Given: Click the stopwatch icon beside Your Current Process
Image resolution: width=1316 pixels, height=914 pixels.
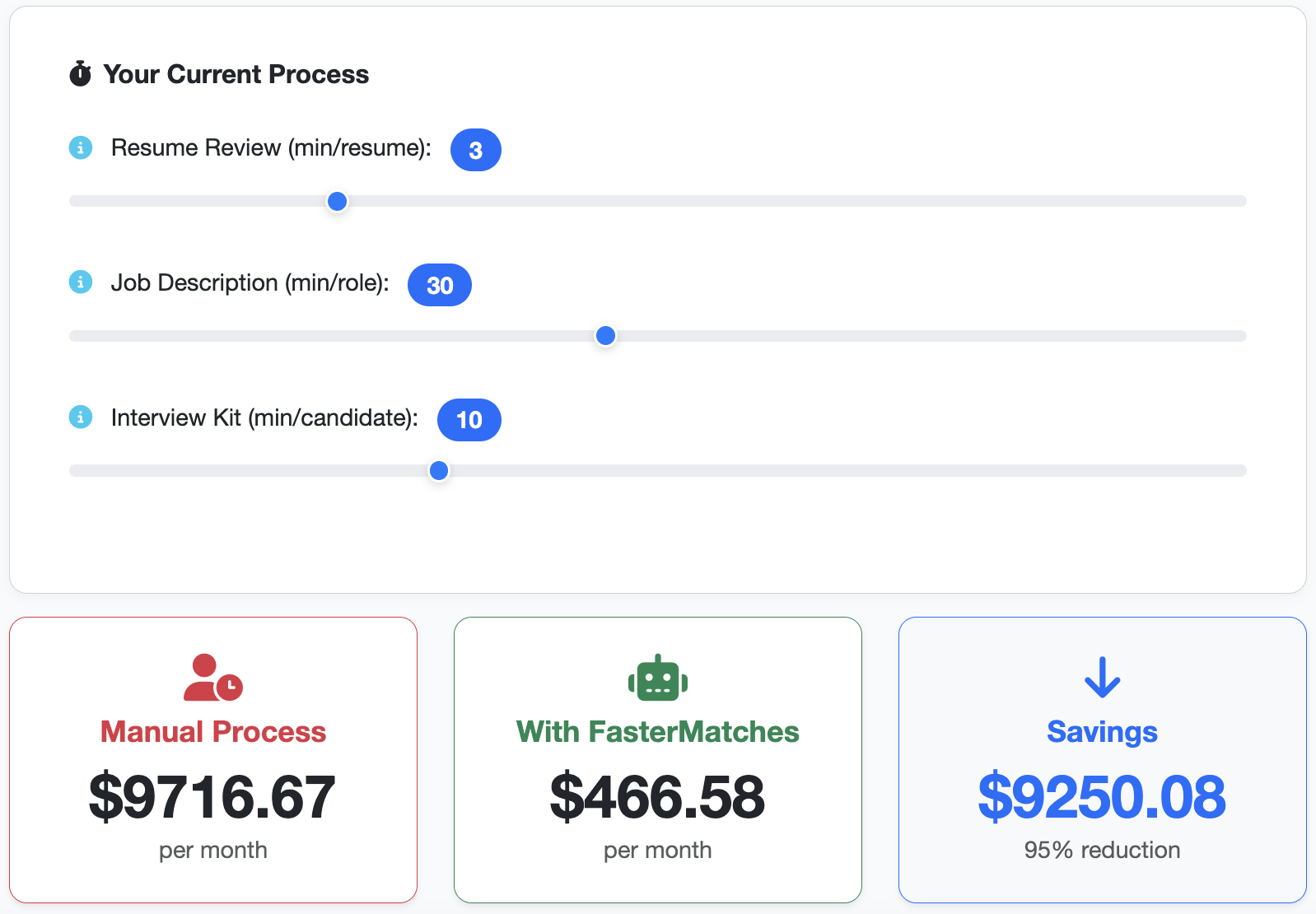Looking at the screenshot, I should click(x=80, y=74).
